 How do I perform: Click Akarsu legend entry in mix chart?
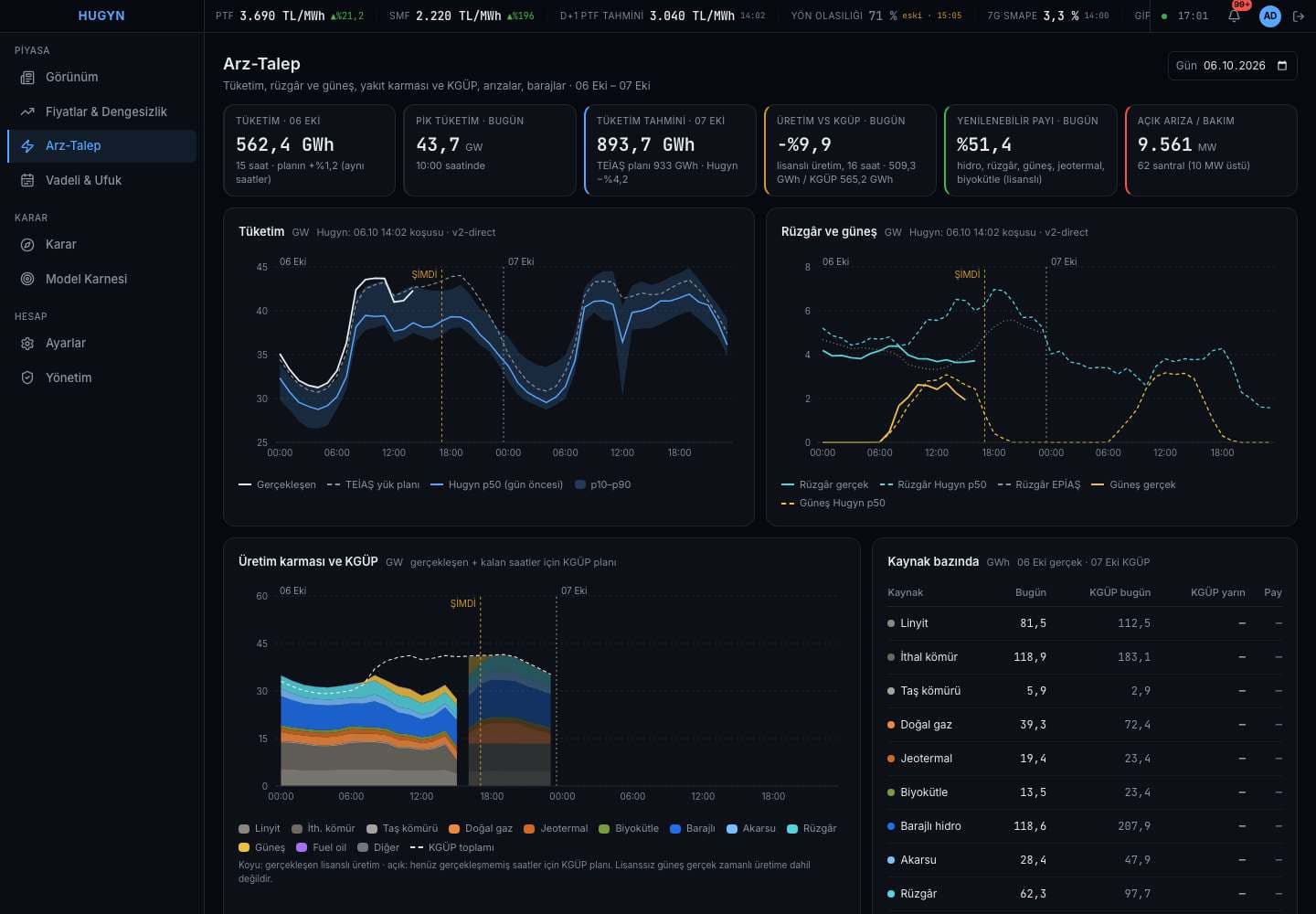[751, 829]
